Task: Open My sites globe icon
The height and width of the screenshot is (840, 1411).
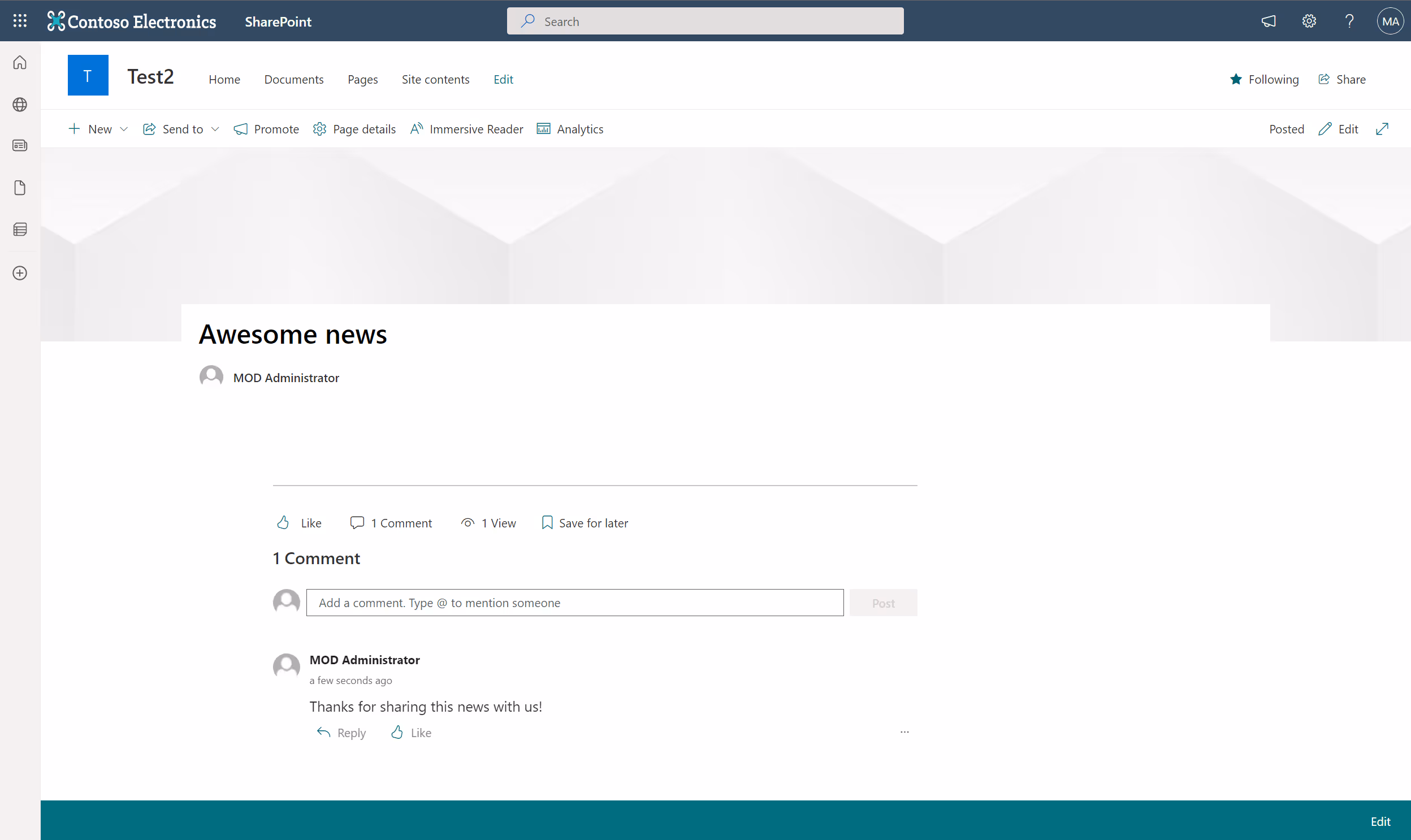Action: pyautogui.click(x=20, y=105)
